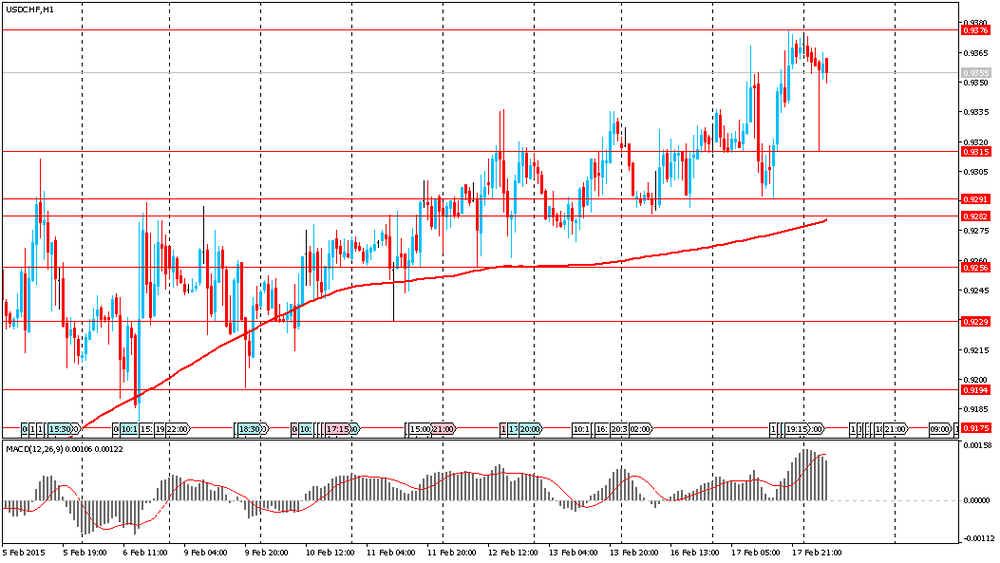Click the 15:30 news event marker
The width and height of the screenshot is (1000, 563).
[x=60, y=429]
